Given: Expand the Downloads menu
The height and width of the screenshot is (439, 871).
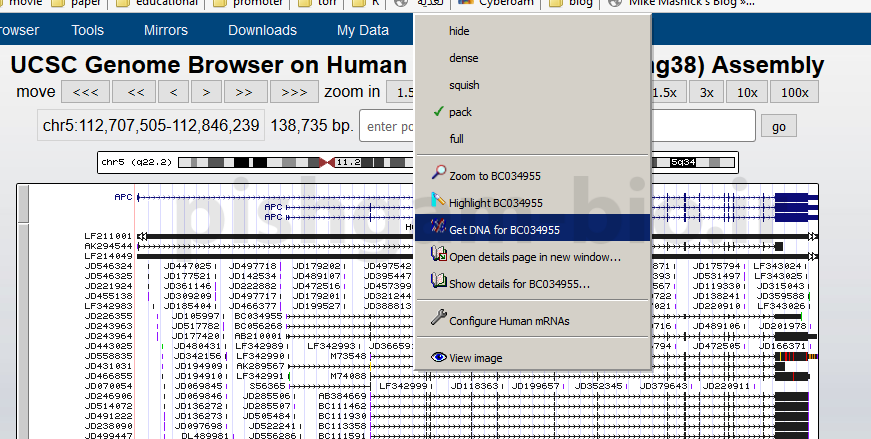Looking at the screenshot, I should coord(262,31).
